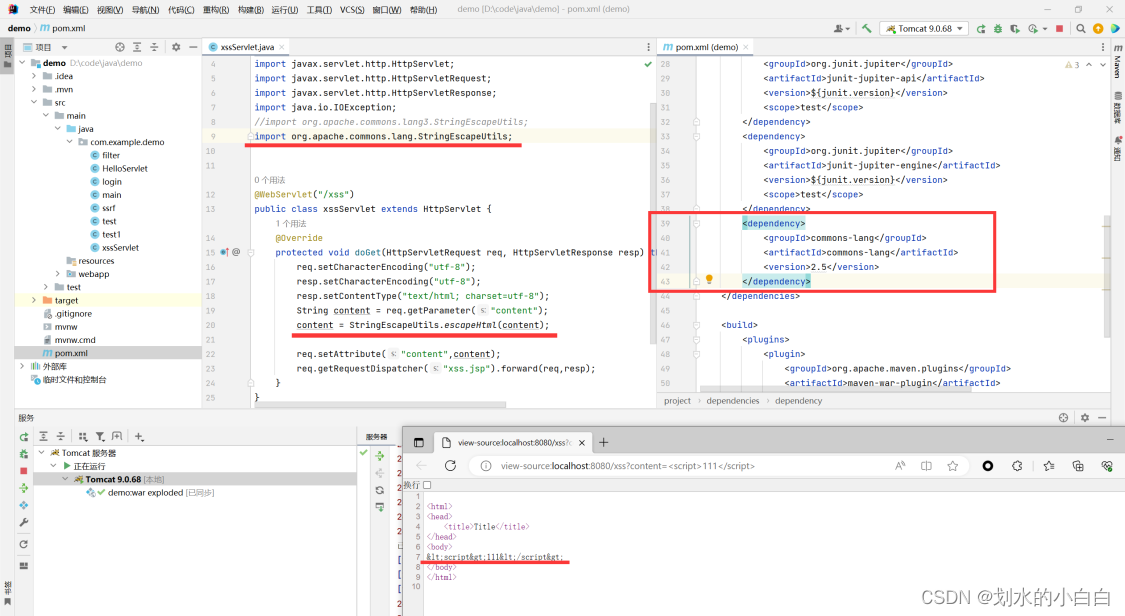This screenshot has height=616, width=1125.
Task: Hide the Project tool window
Action: pyautogui.click(x=193, y=47)
